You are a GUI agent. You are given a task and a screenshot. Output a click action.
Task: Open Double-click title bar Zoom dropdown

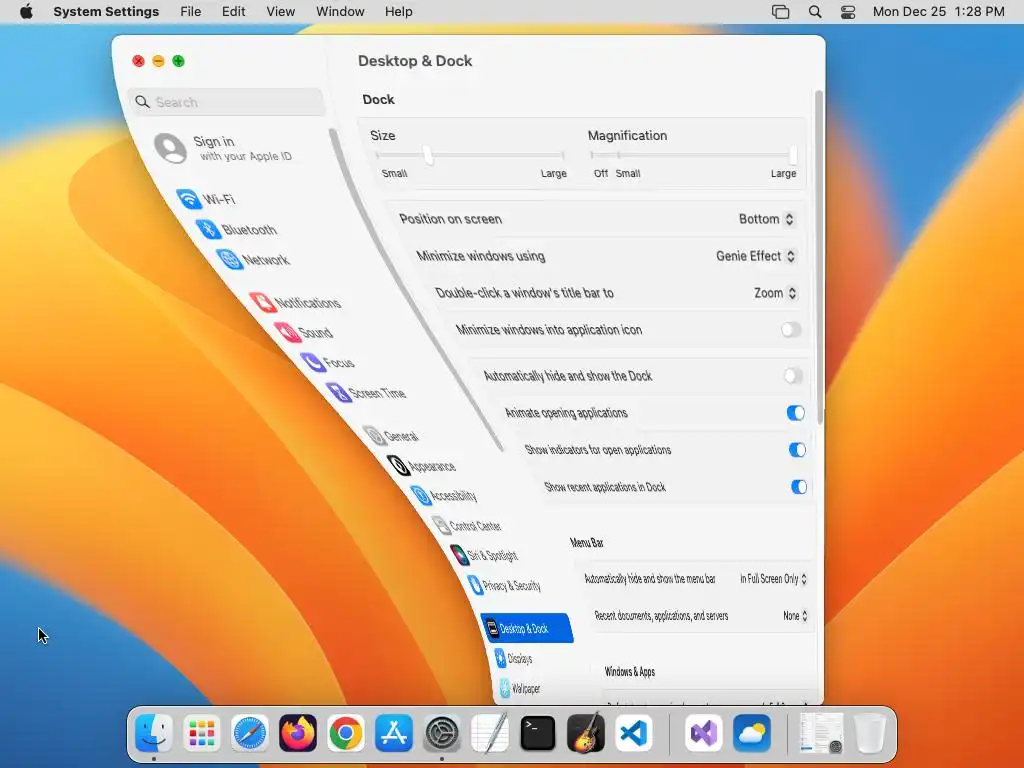(x=775, y=293)
